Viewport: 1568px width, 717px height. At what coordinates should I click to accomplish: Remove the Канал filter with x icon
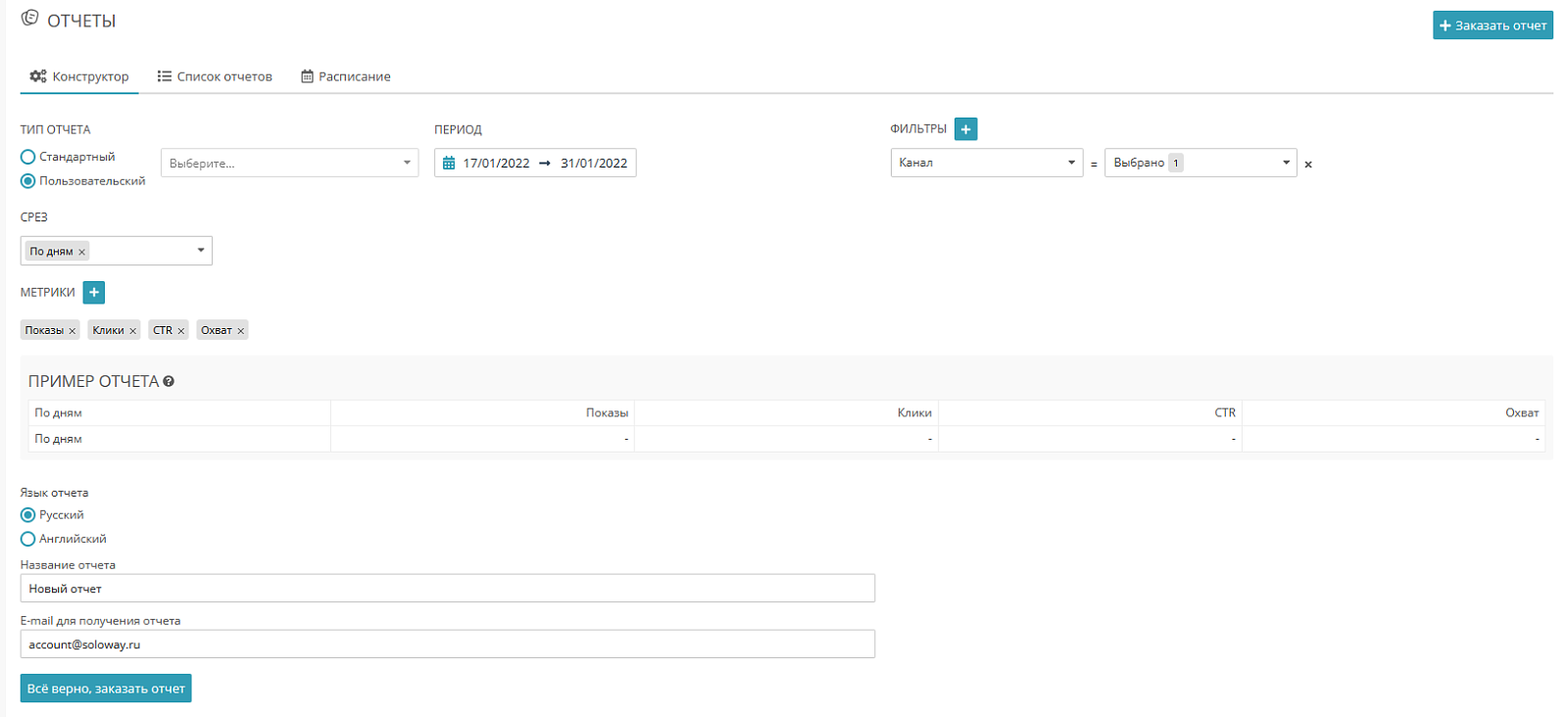click(1308, 165)
